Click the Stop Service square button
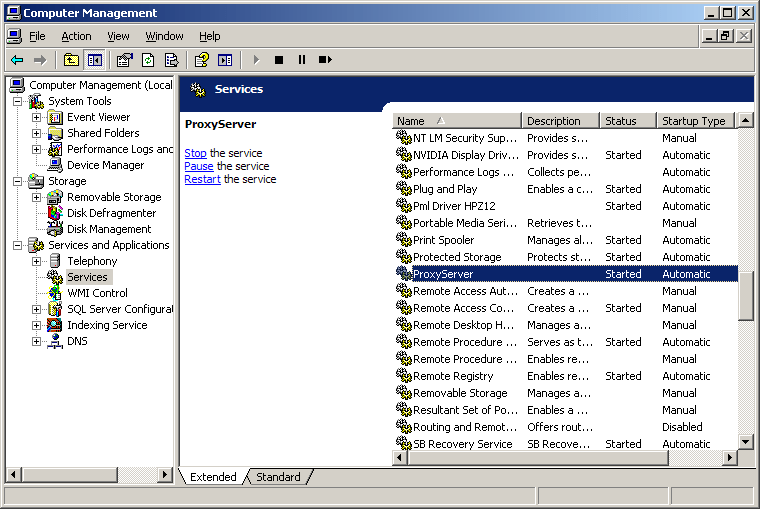Image resolution: width=760 pixels, height=509 pixels. [279, 60]
